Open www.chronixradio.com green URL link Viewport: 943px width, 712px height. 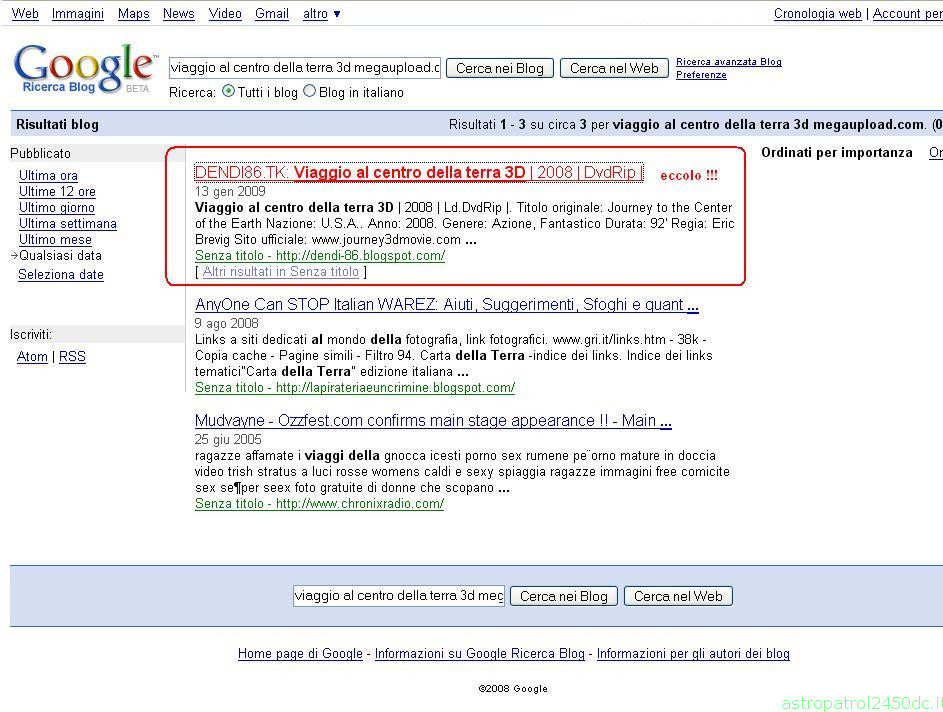[319, 503]
